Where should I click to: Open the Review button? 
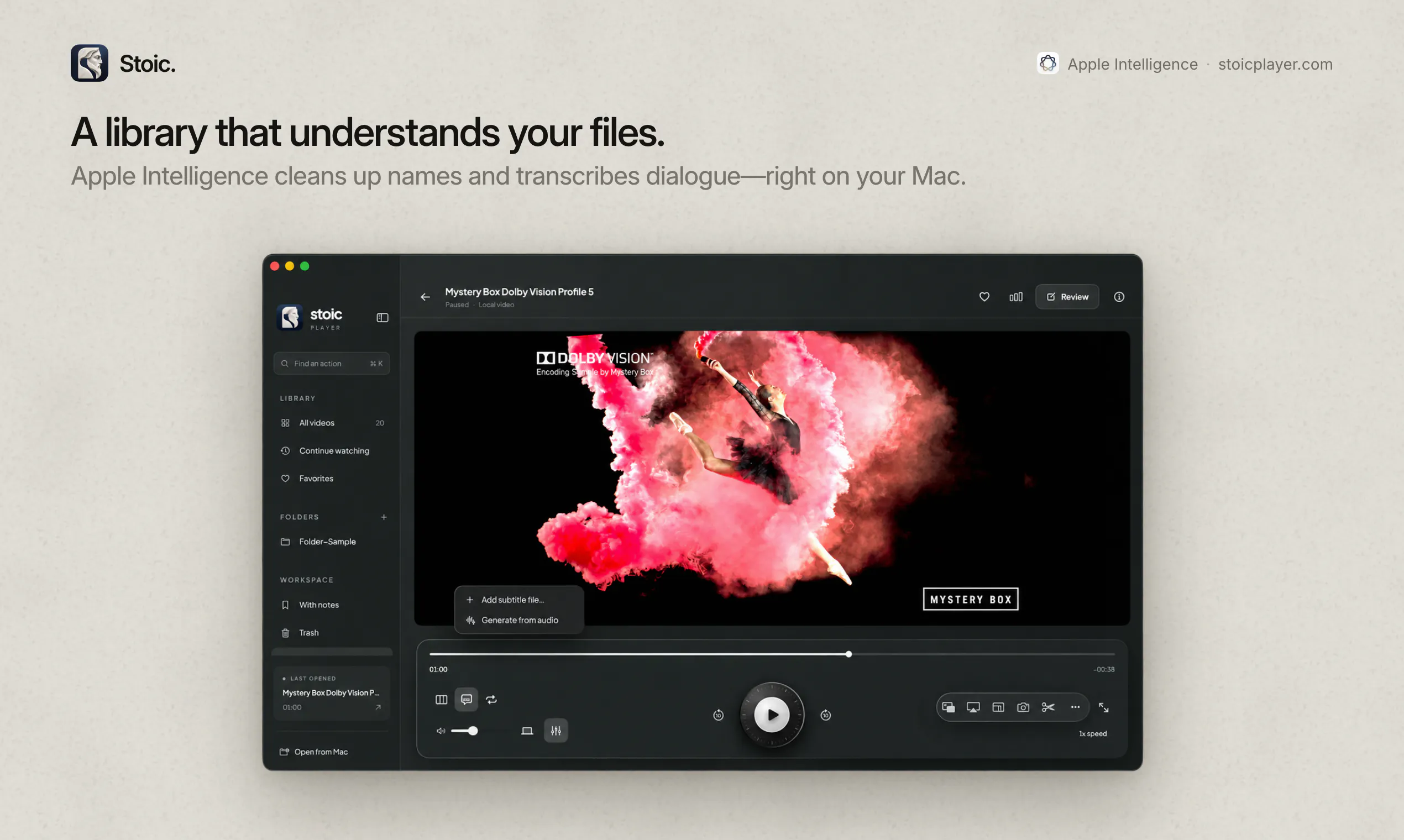1067,297
